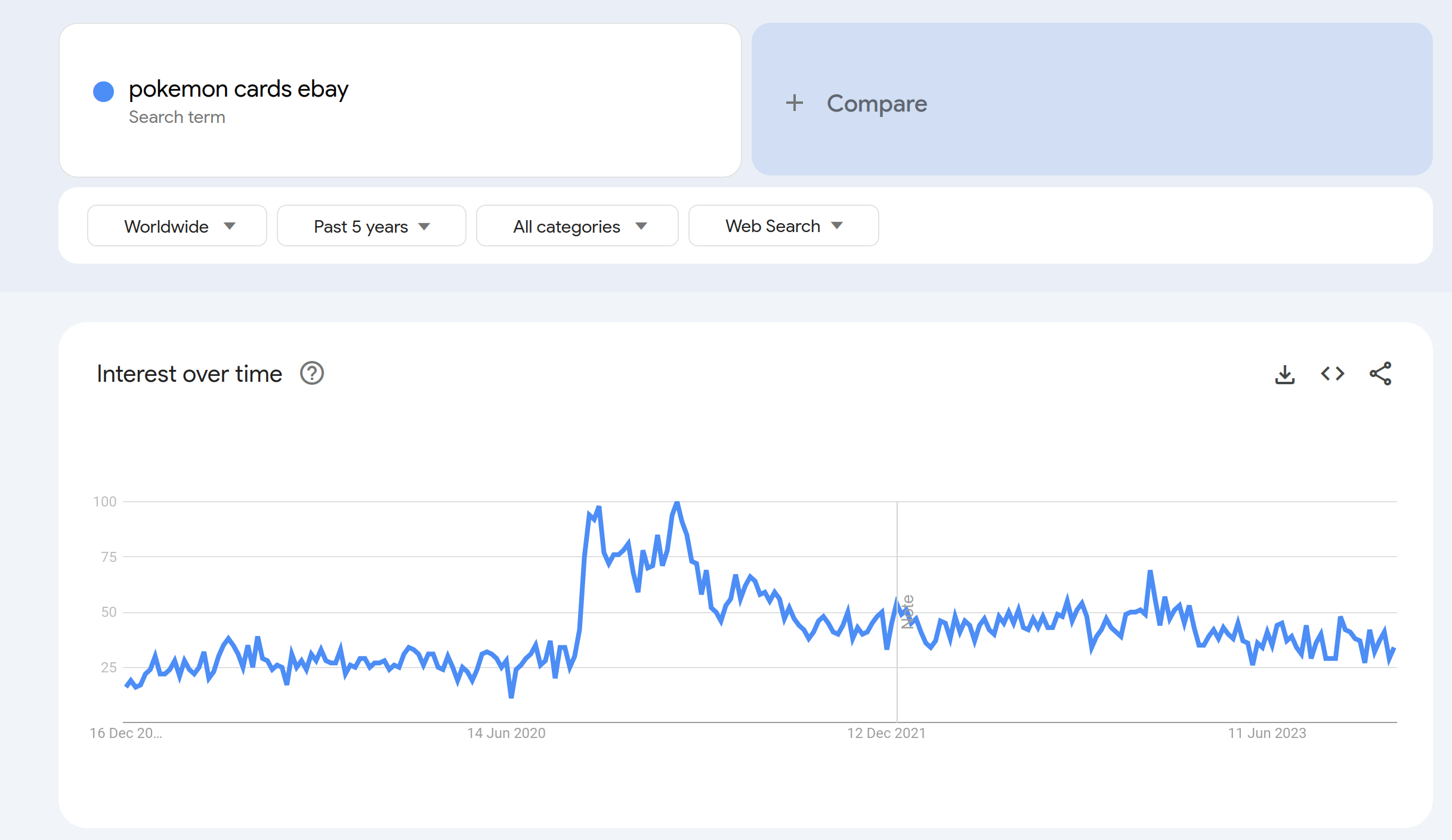Viewport: 1452px width, 840px height.
Task: Click the 14 Jun 2020 axis label
Action: 506,733
